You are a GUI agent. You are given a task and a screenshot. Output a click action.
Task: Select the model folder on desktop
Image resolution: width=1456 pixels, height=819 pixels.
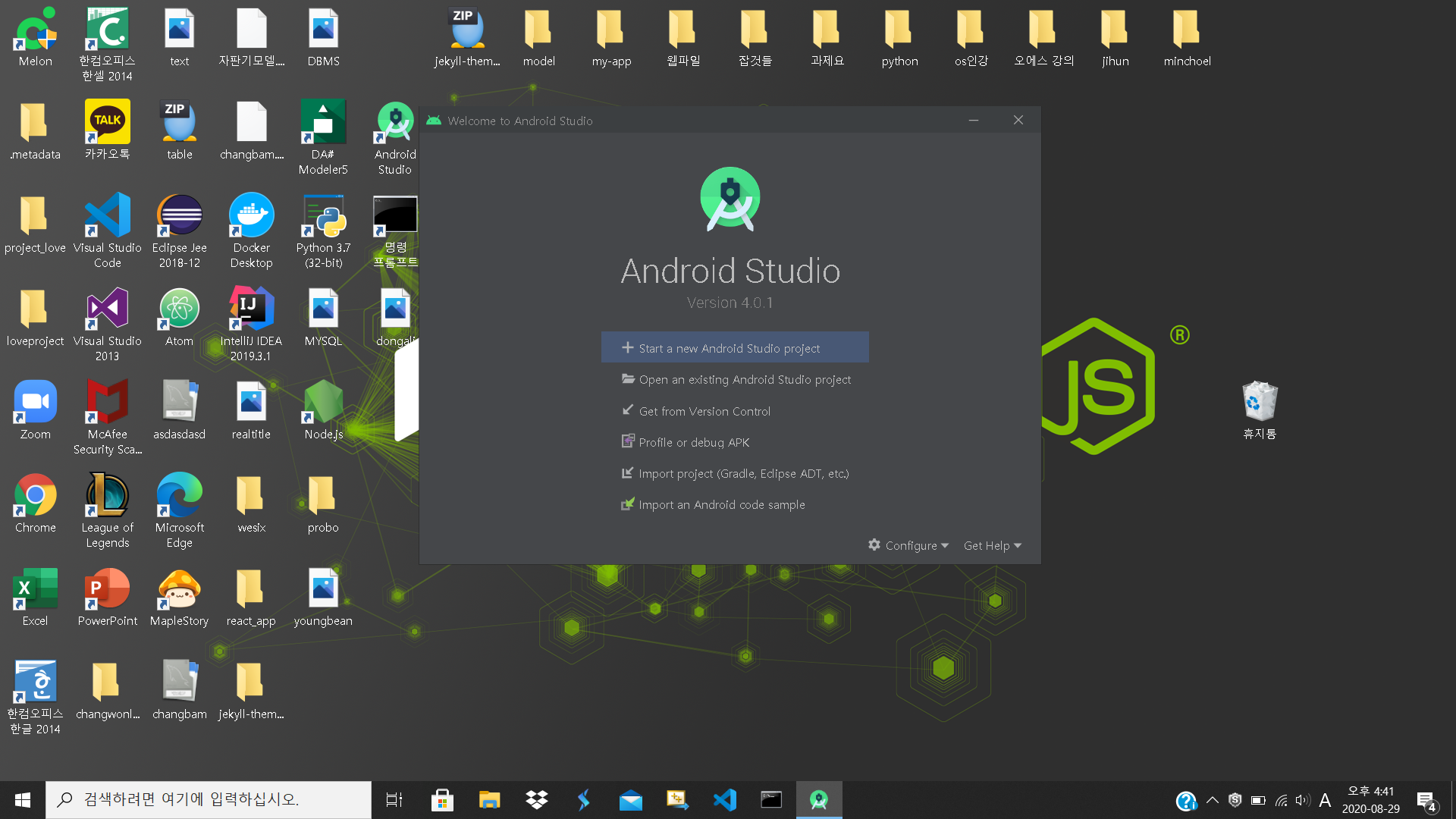coord(539,36)
